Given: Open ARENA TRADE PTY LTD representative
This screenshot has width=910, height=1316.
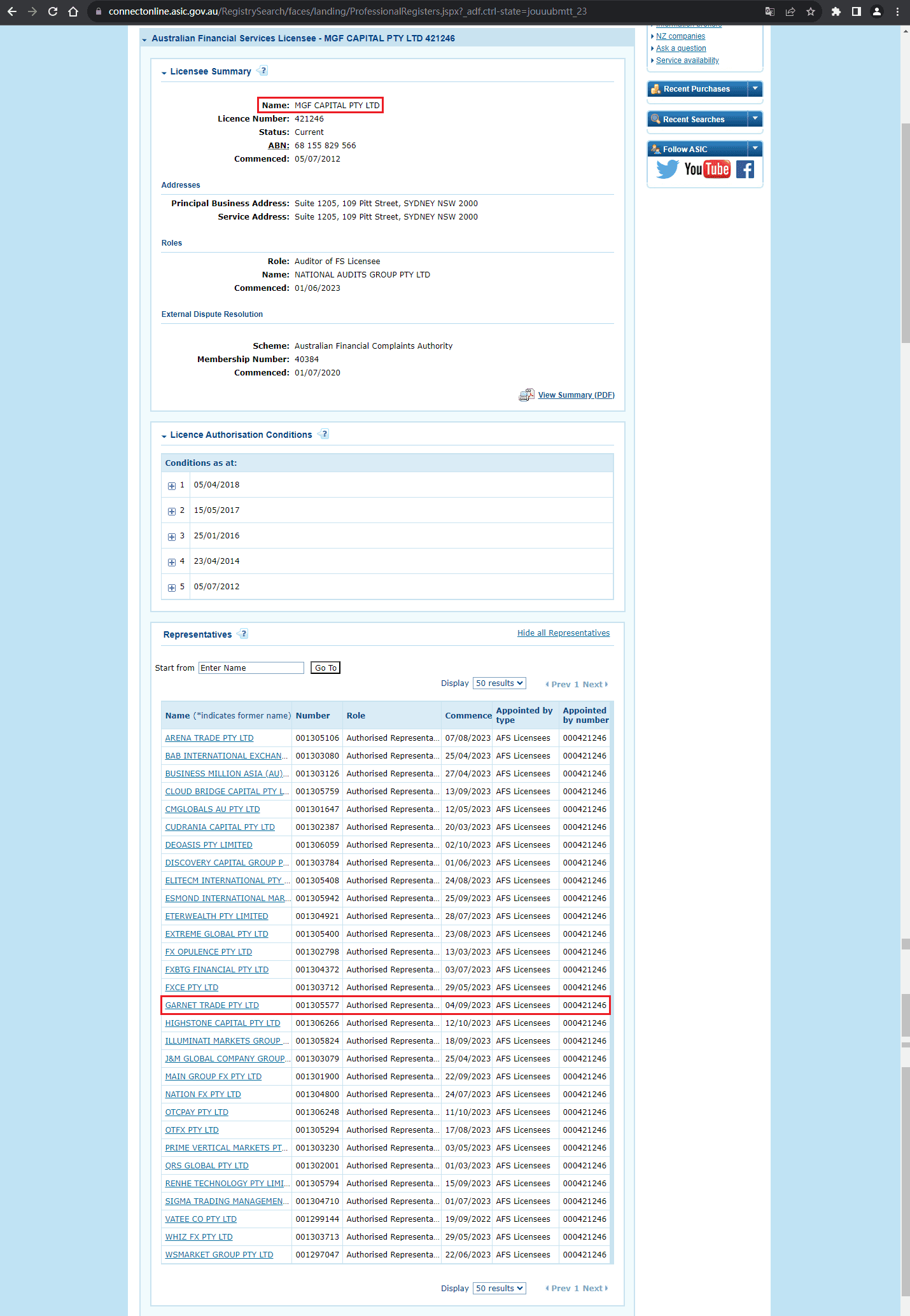Looking at the screenshot, I should click(209, 738).
